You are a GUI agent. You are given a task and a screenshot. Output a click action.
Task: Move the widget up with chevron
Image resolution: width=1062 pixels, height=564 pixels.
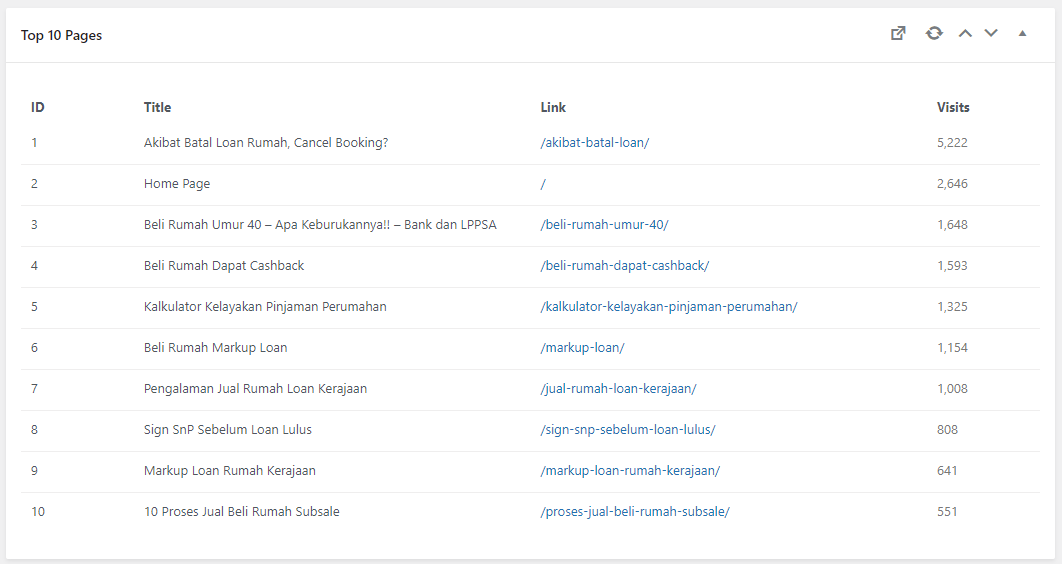tap(965, 33)
